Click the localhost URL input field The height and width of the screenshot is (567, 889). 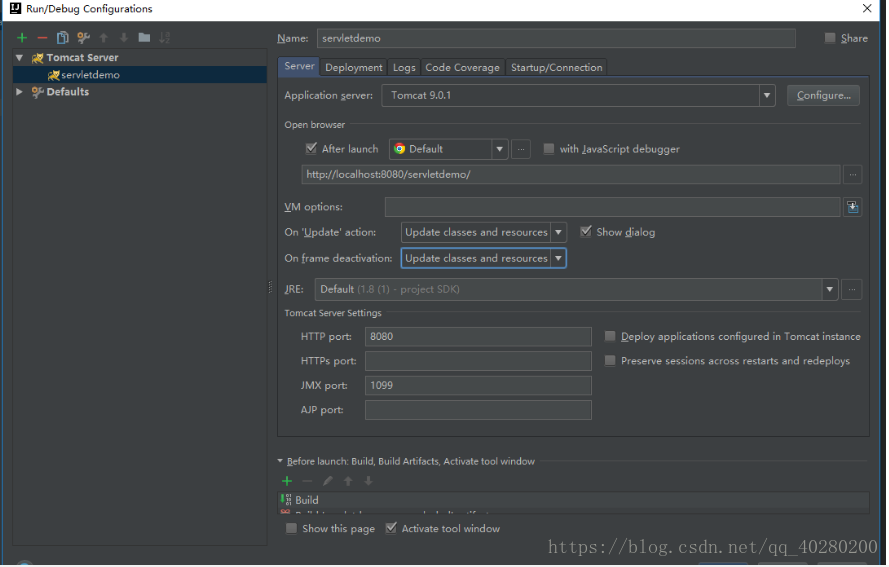(571, 175)
